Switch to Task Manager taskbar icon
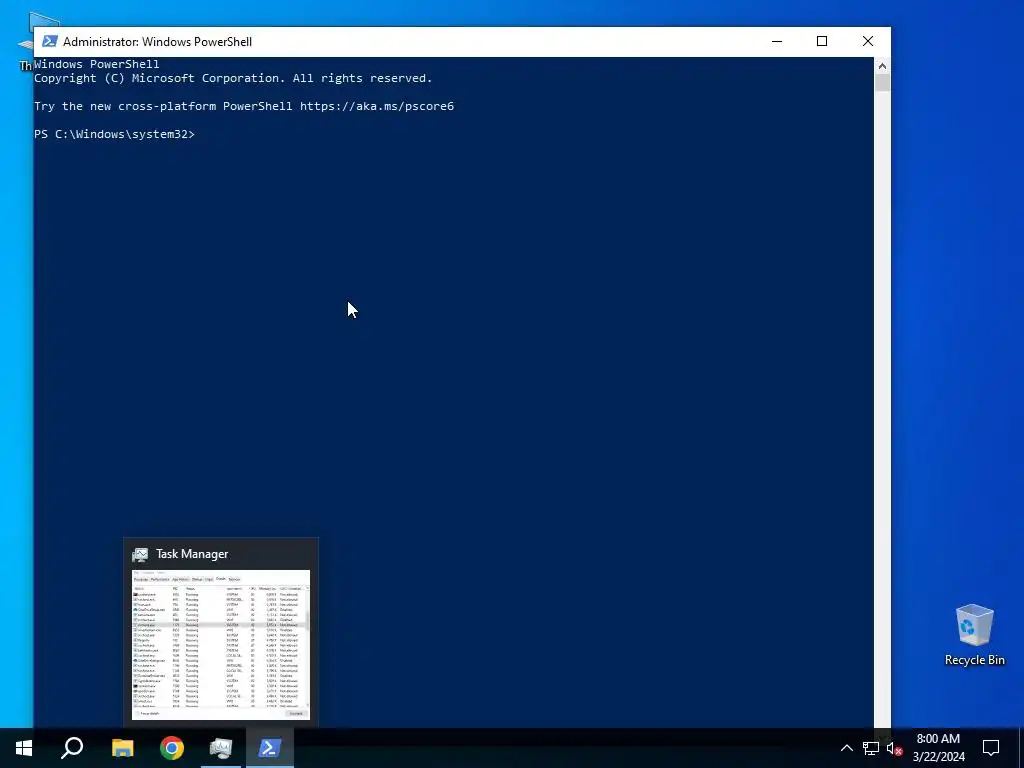Viewport: 1024px width, 768px height. tap(221, 748)
